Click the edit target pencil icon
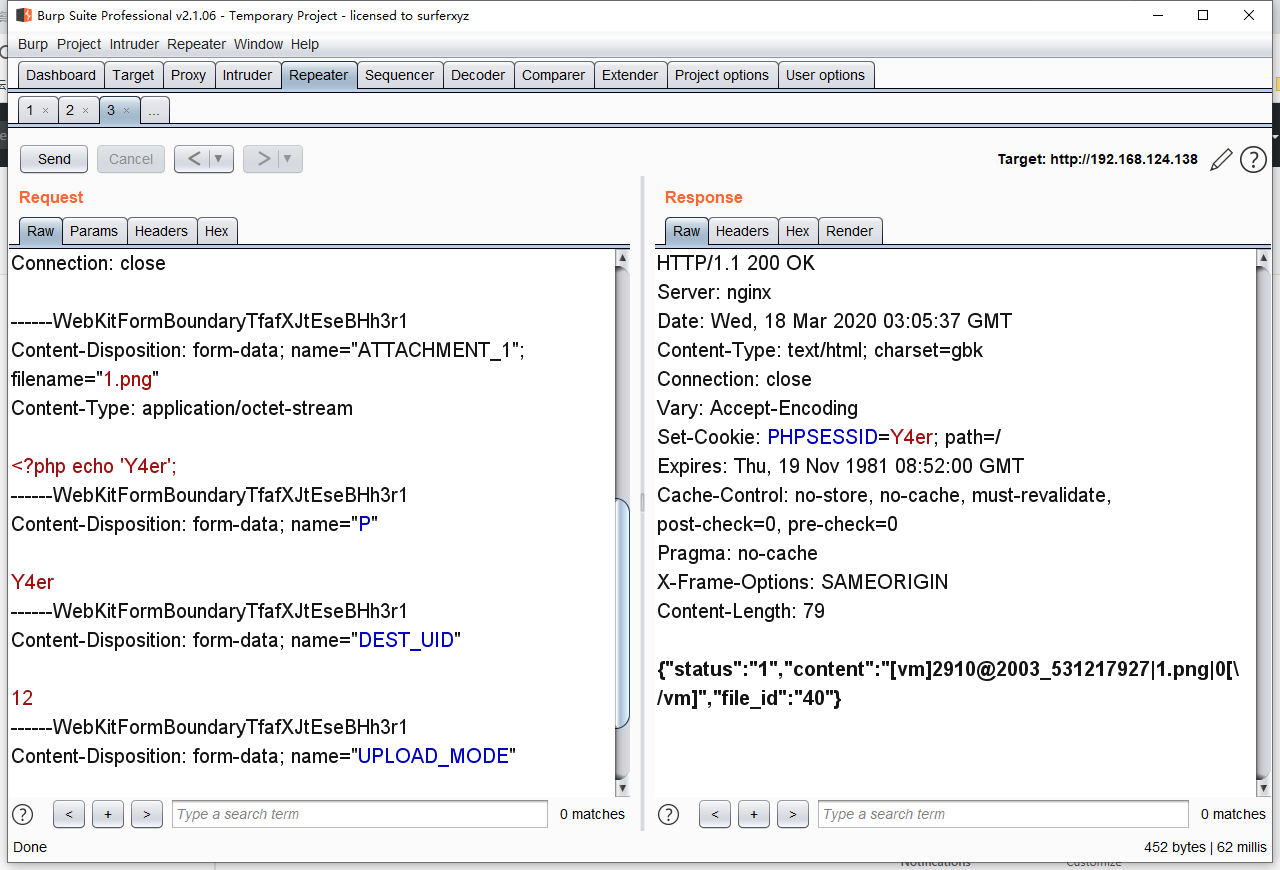Viewport: 1280px width, 870px height. 1221,160
